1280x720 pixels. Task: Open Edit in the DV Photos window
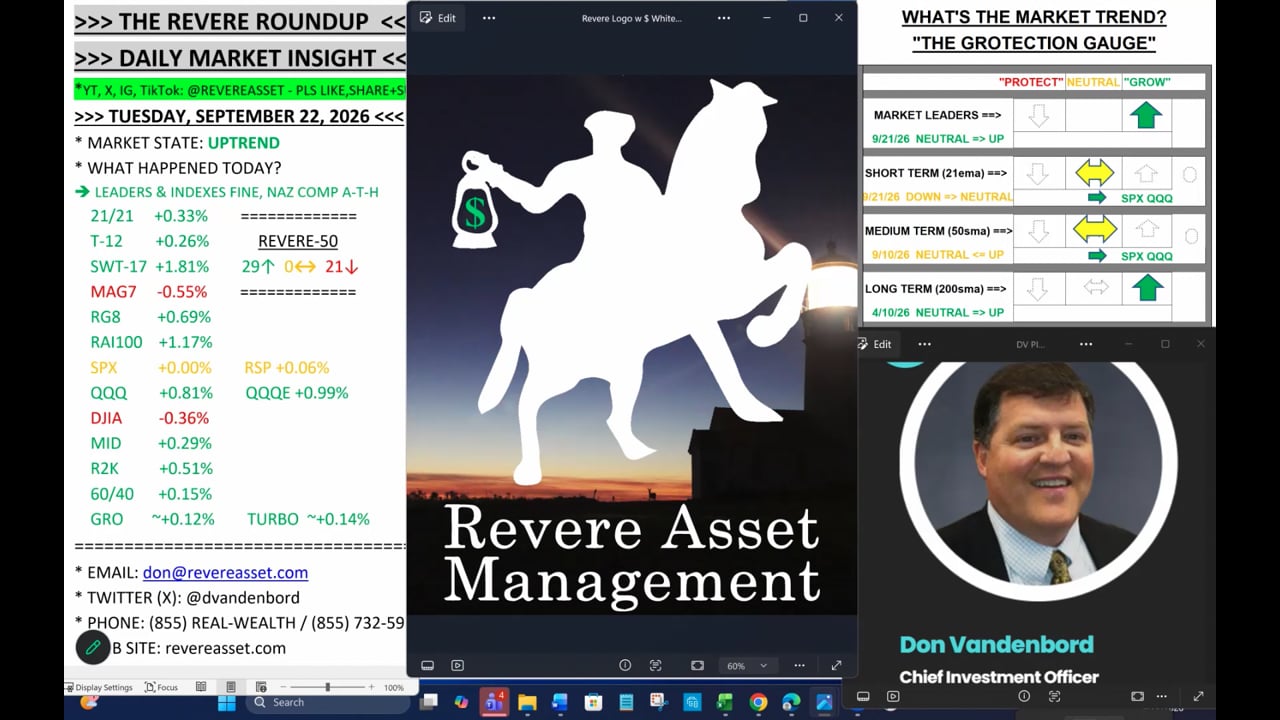pos(875,344)
